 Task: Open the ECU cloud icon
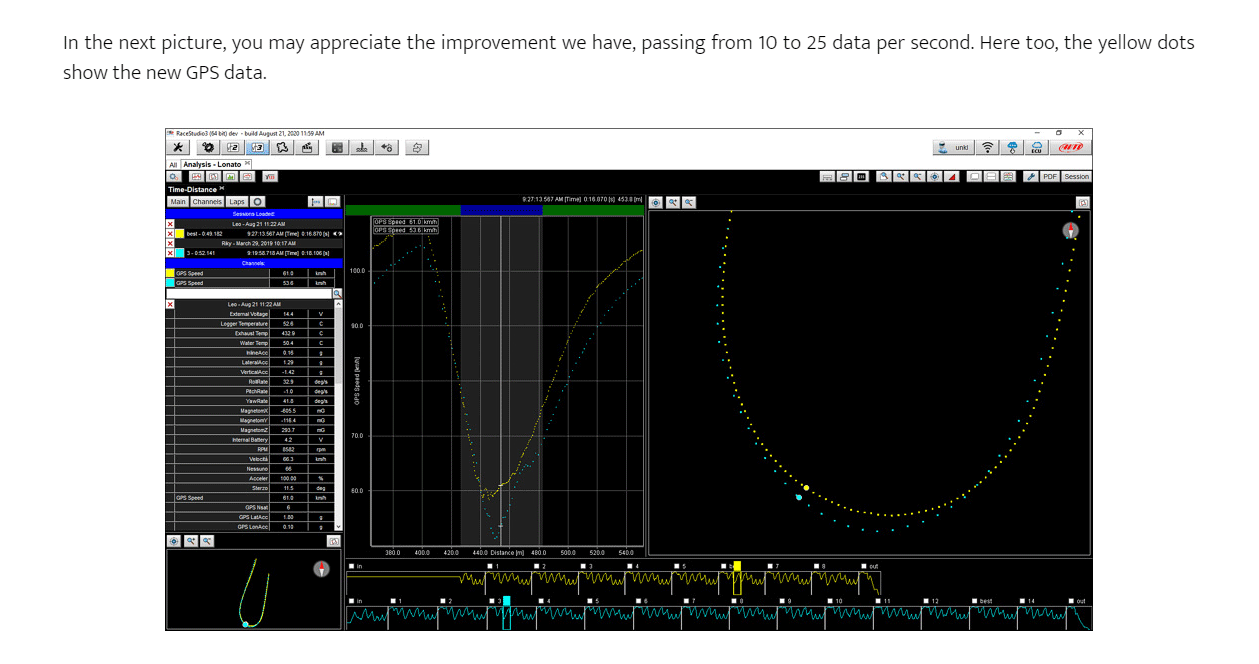(x=1037, y=147)
